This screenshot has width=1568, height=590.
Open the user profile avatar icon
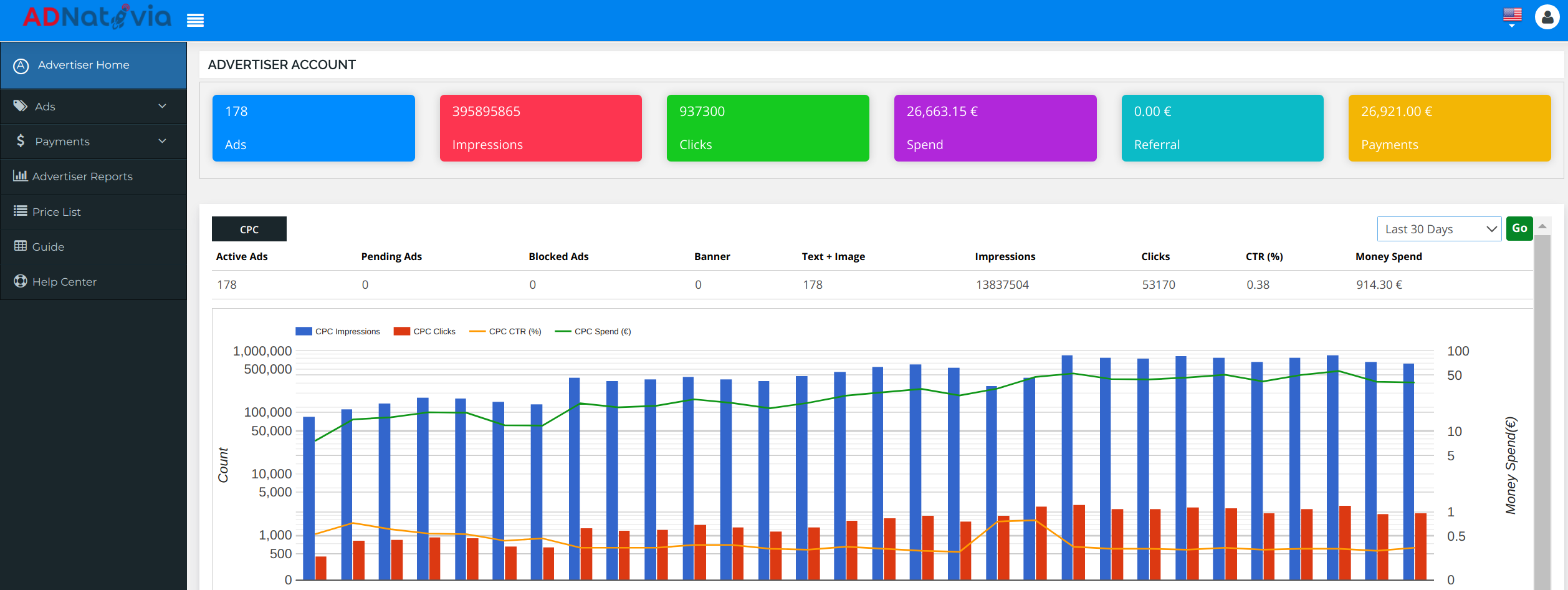(x=1547, y=17)
